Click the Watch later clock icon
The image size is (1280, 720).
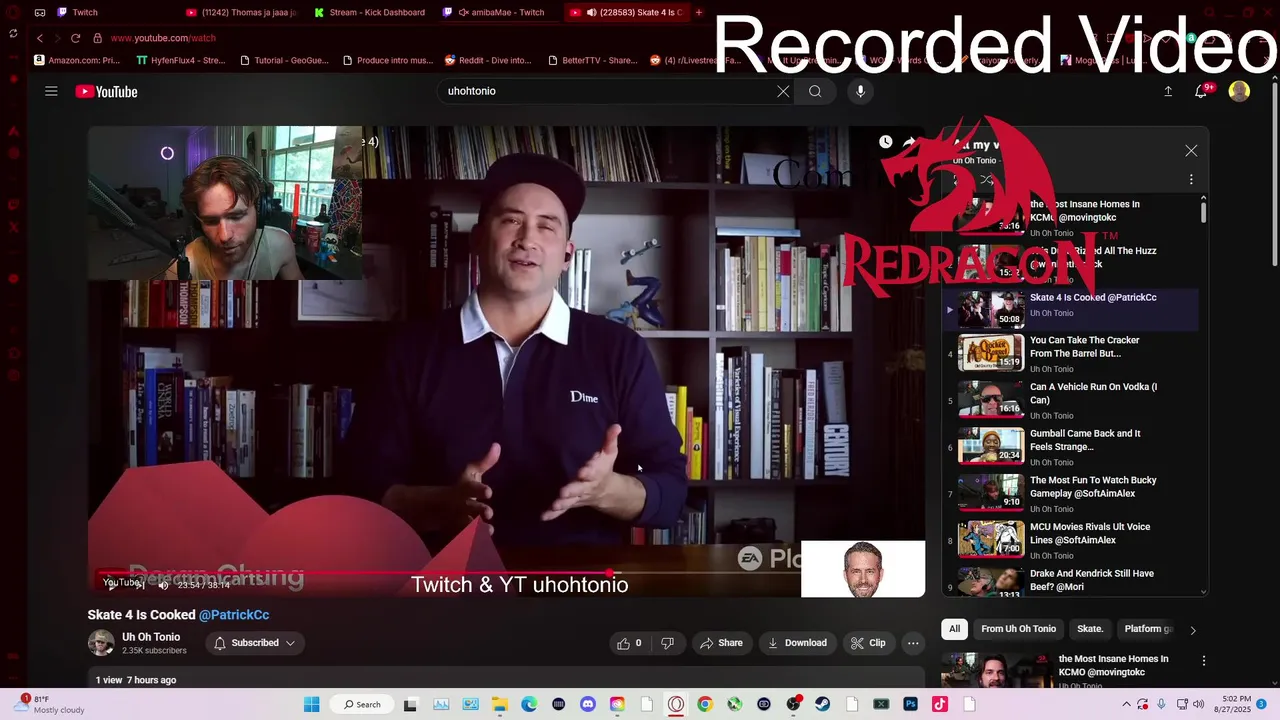885,142
